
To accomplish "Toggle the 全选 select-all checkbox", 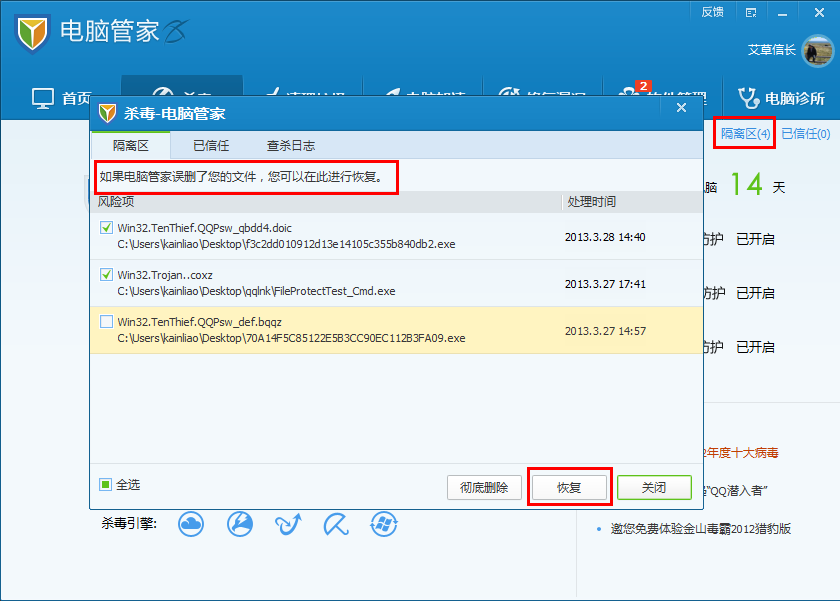I will point(105,485).
